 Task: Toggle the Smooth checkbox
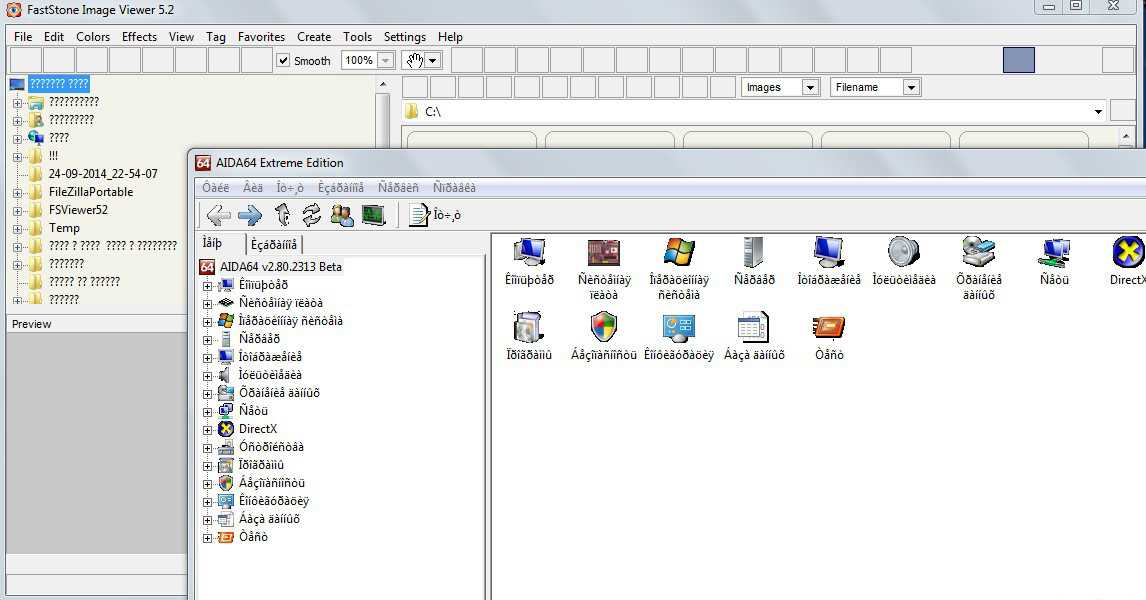click(x=283, y=61)
